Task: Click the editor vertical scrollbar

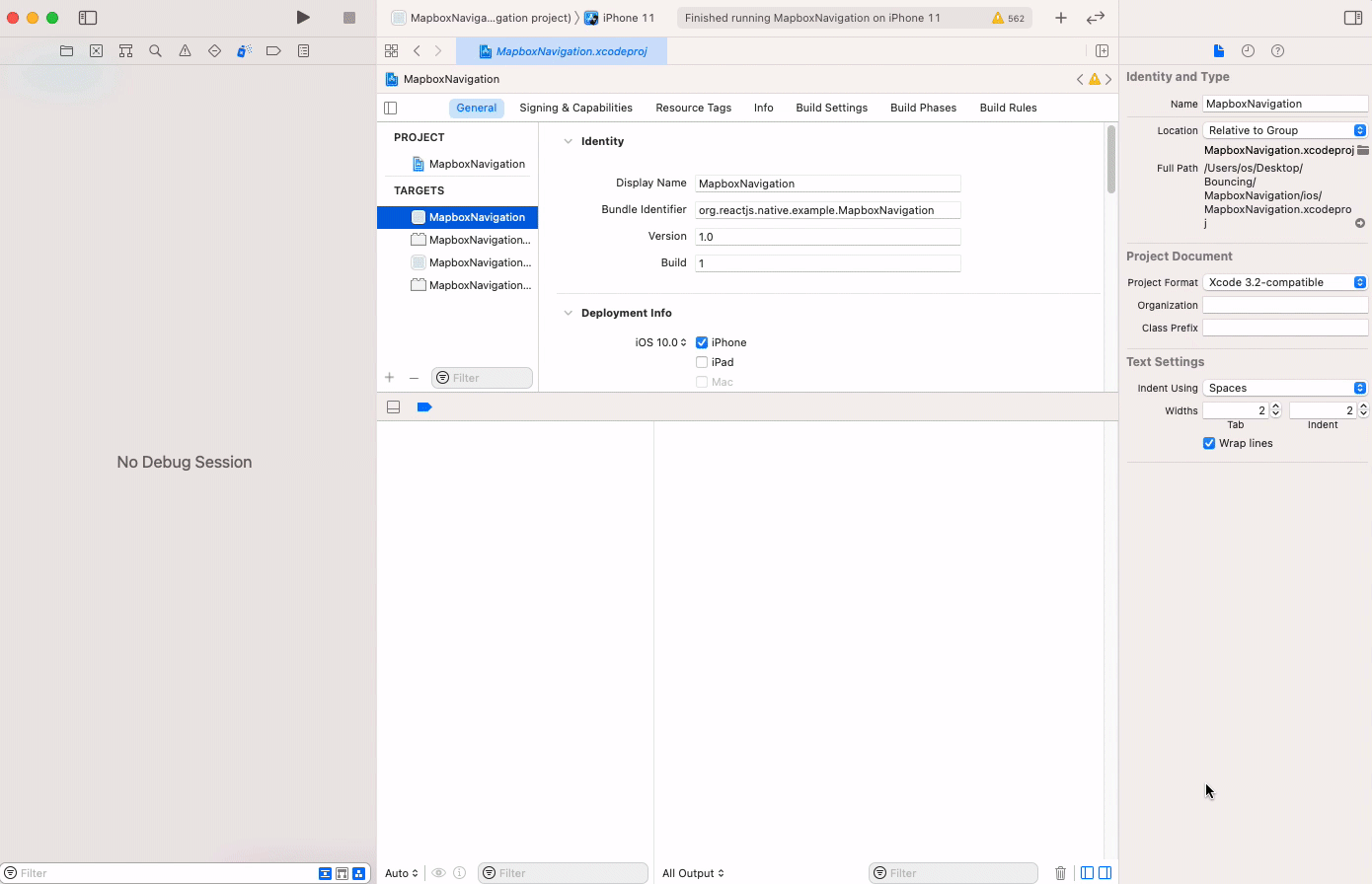Action: [x=1111, y=160]
